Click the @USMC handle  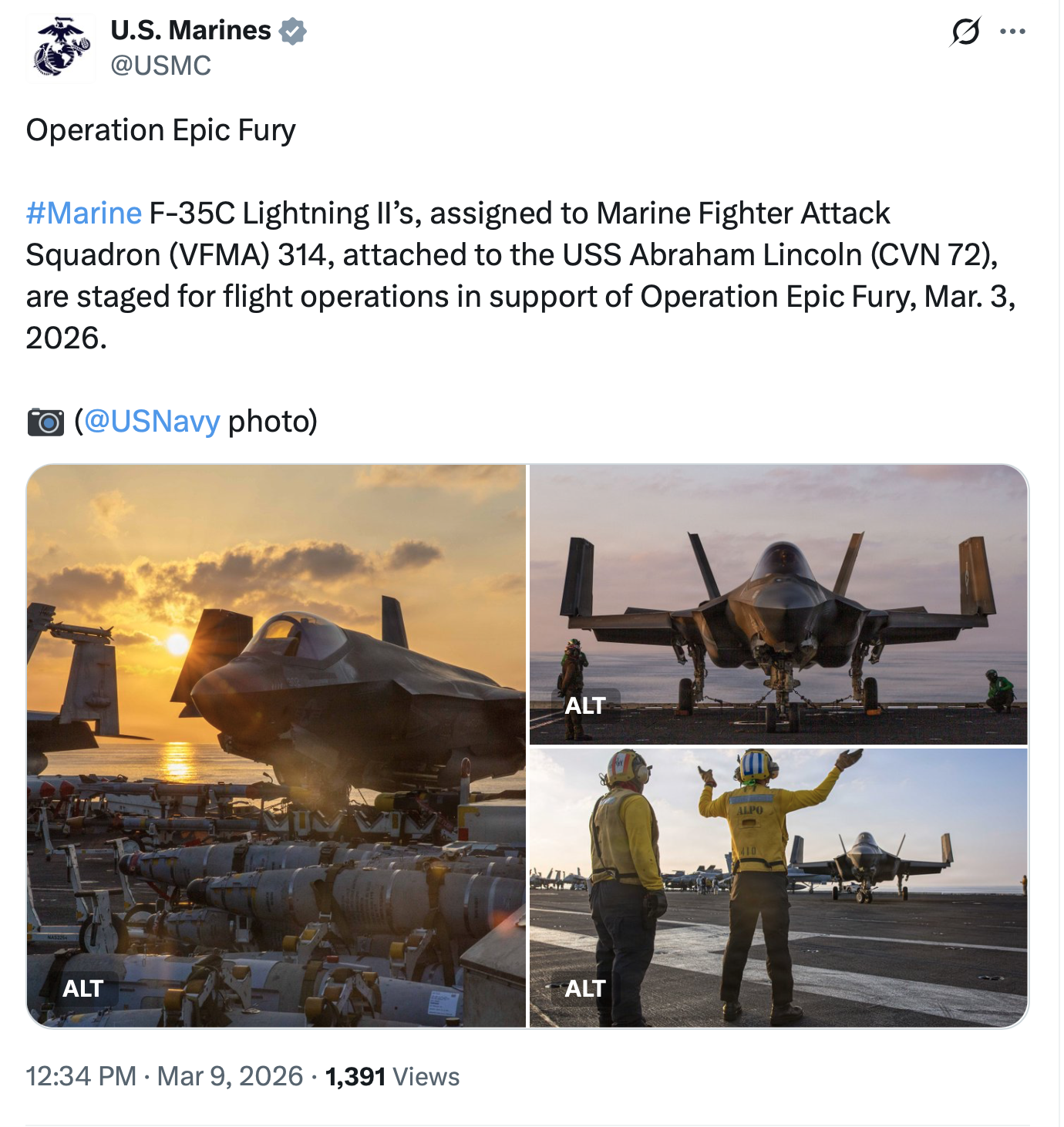pos(160,66)
